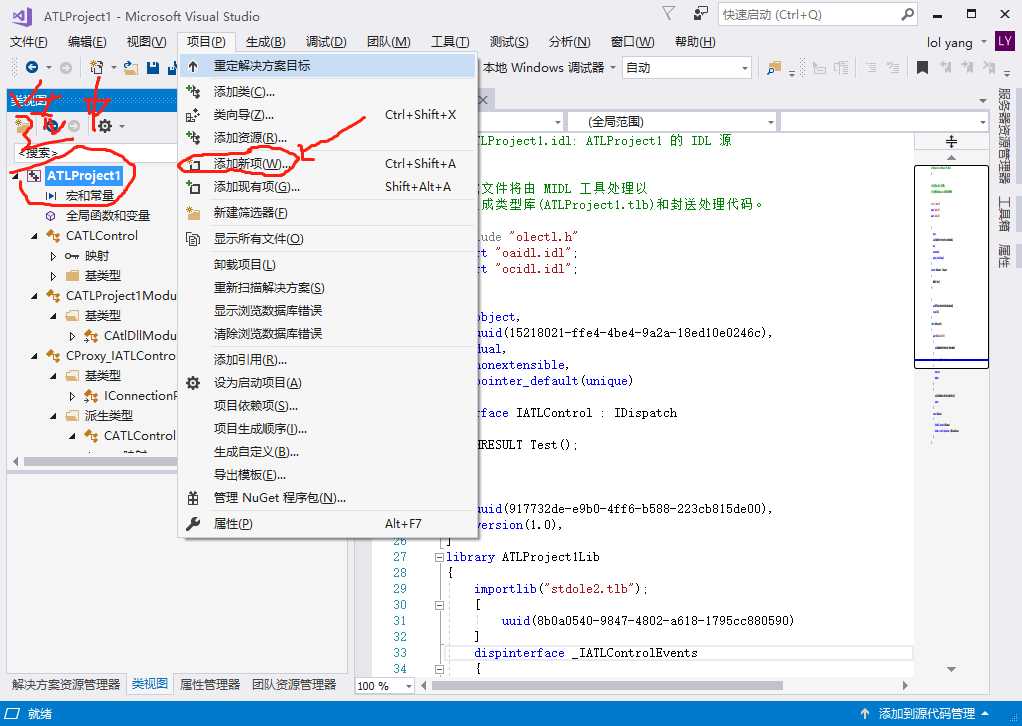Open the 调试(D) menu

click(x=326, y=42)
